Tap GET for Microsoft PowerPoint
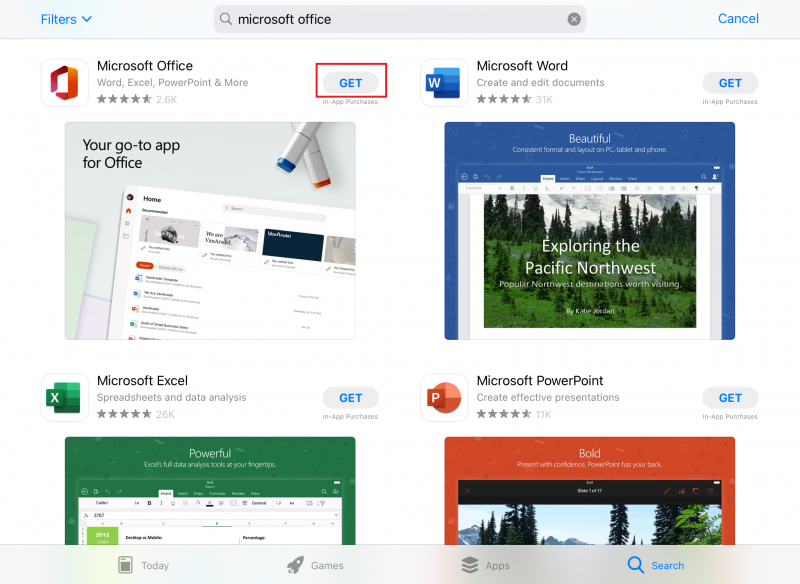Screen dimensions: 800x584 (x=730, y=397)
